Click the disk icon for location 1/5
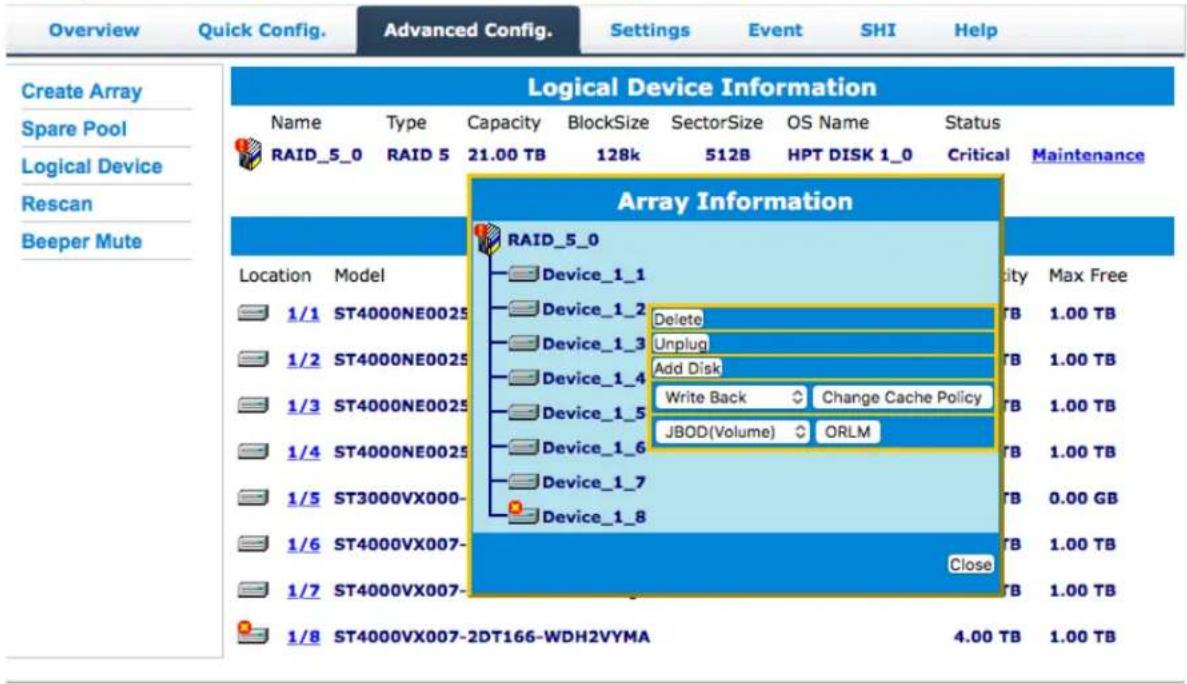Screen dimensions: 1187x684 click(254, 497)
